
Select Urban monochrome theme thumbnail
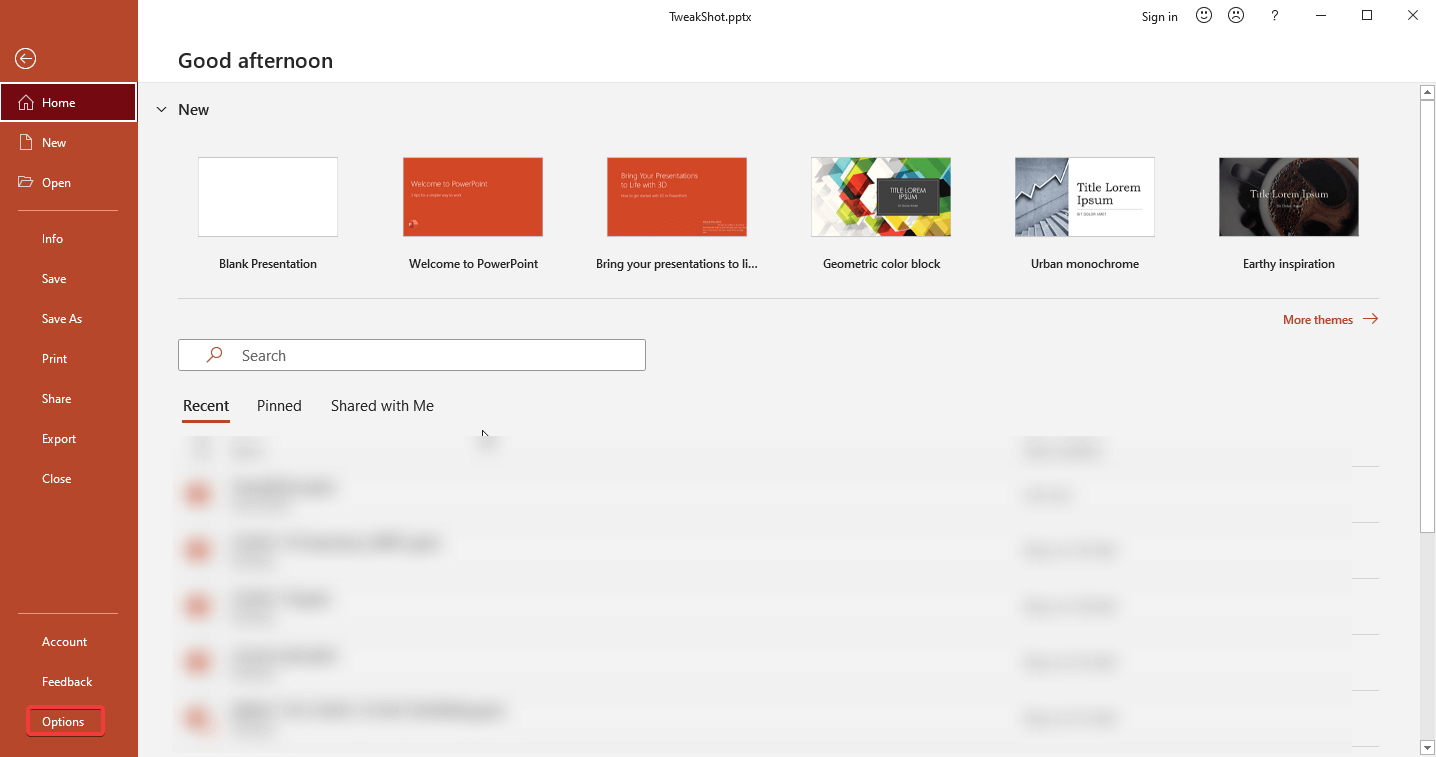[1085, 197]
